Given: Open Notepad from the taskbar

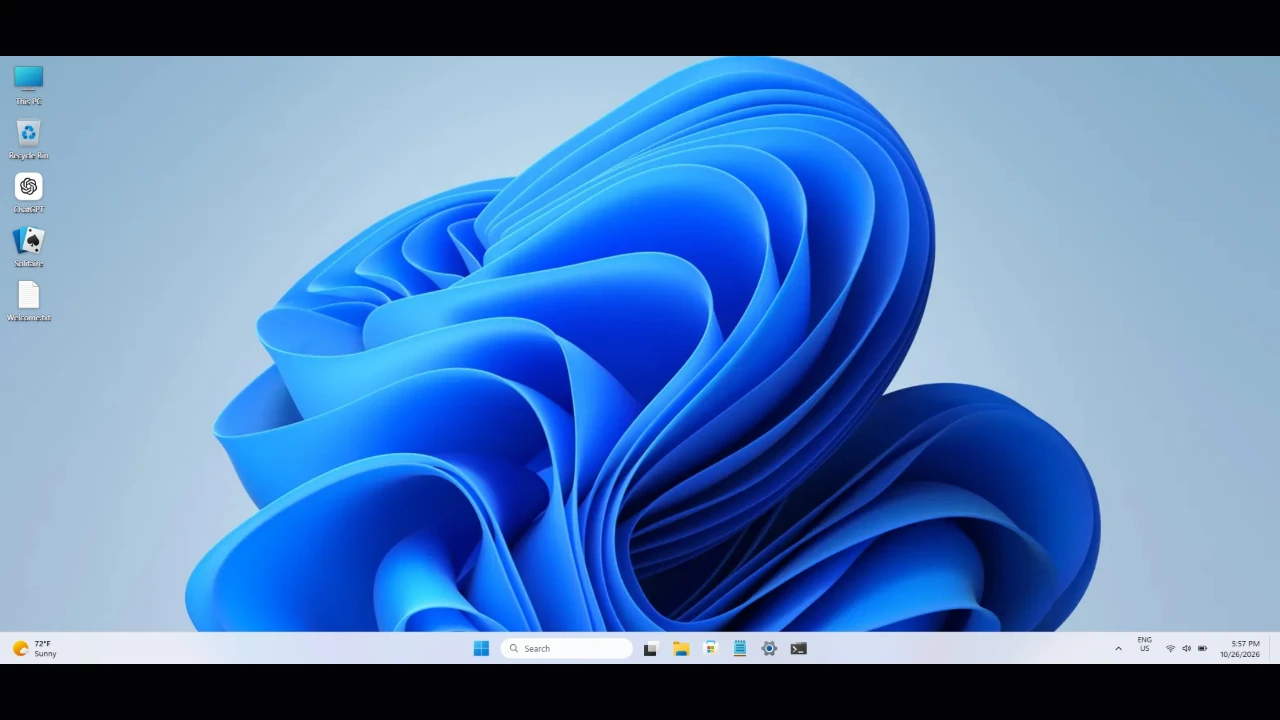Looking at the screenshot, I should [x=740, y=648].
